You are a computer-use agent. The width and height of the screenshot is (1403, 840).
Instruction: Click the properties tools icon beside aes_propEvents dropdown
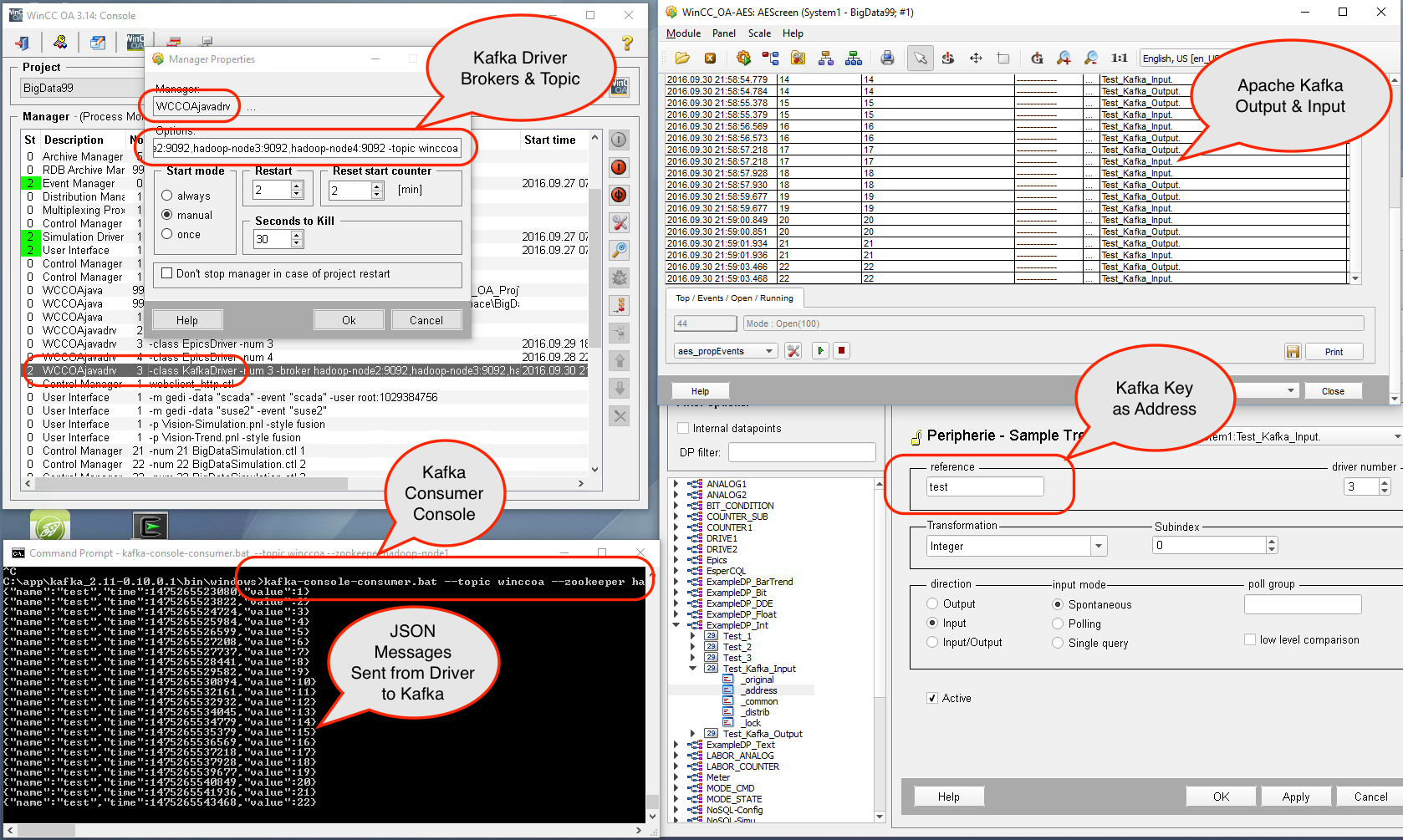(x=793, y=351)
